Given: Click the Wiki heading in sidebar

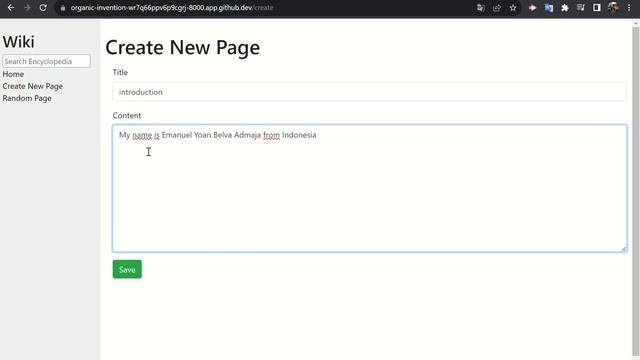Looking at the screenshot, I should [x=18, y=42].
